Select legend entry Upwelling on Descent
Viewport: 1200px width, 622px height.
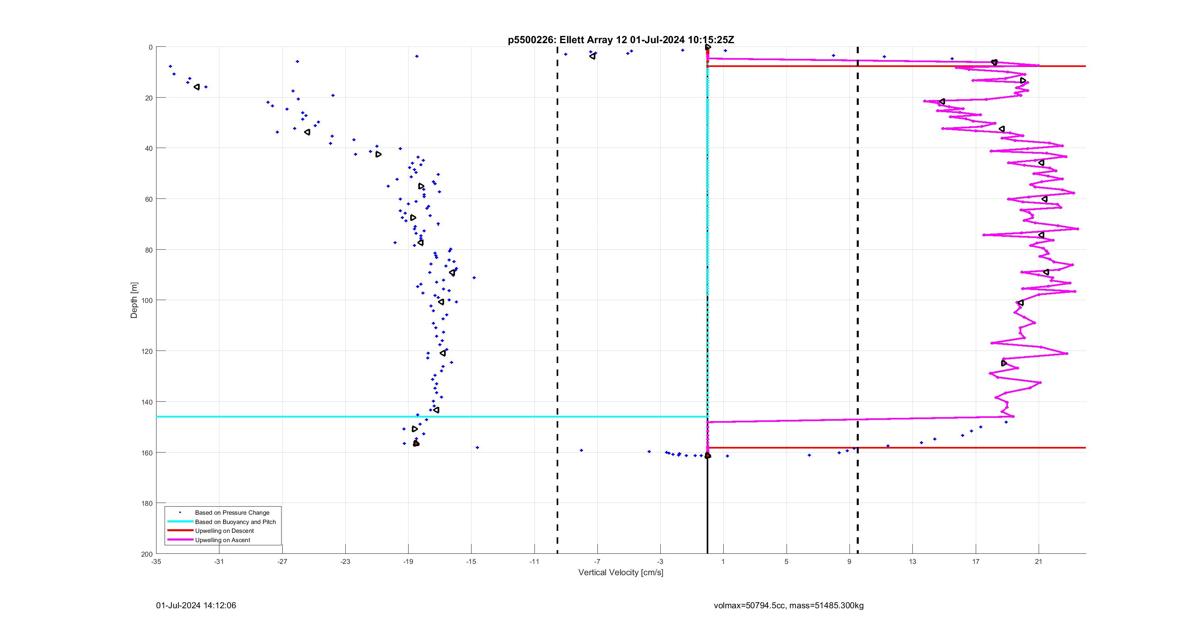[x=225, y=531]
